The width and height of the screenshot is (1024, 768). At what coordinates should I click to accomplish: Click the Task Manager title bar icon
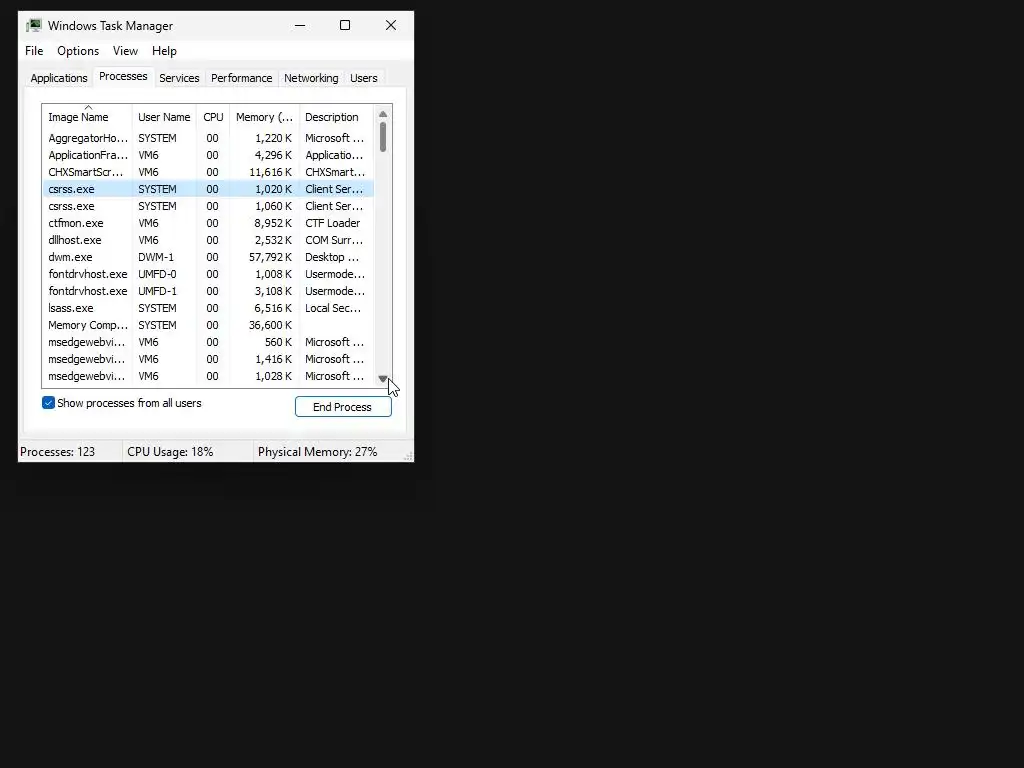[34, 25]
